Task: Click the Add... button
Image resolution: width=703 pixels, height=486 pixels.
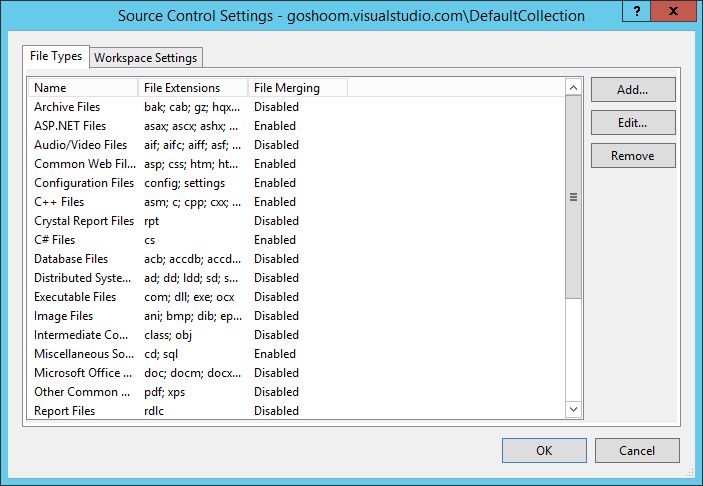Action: coord(633,90)
